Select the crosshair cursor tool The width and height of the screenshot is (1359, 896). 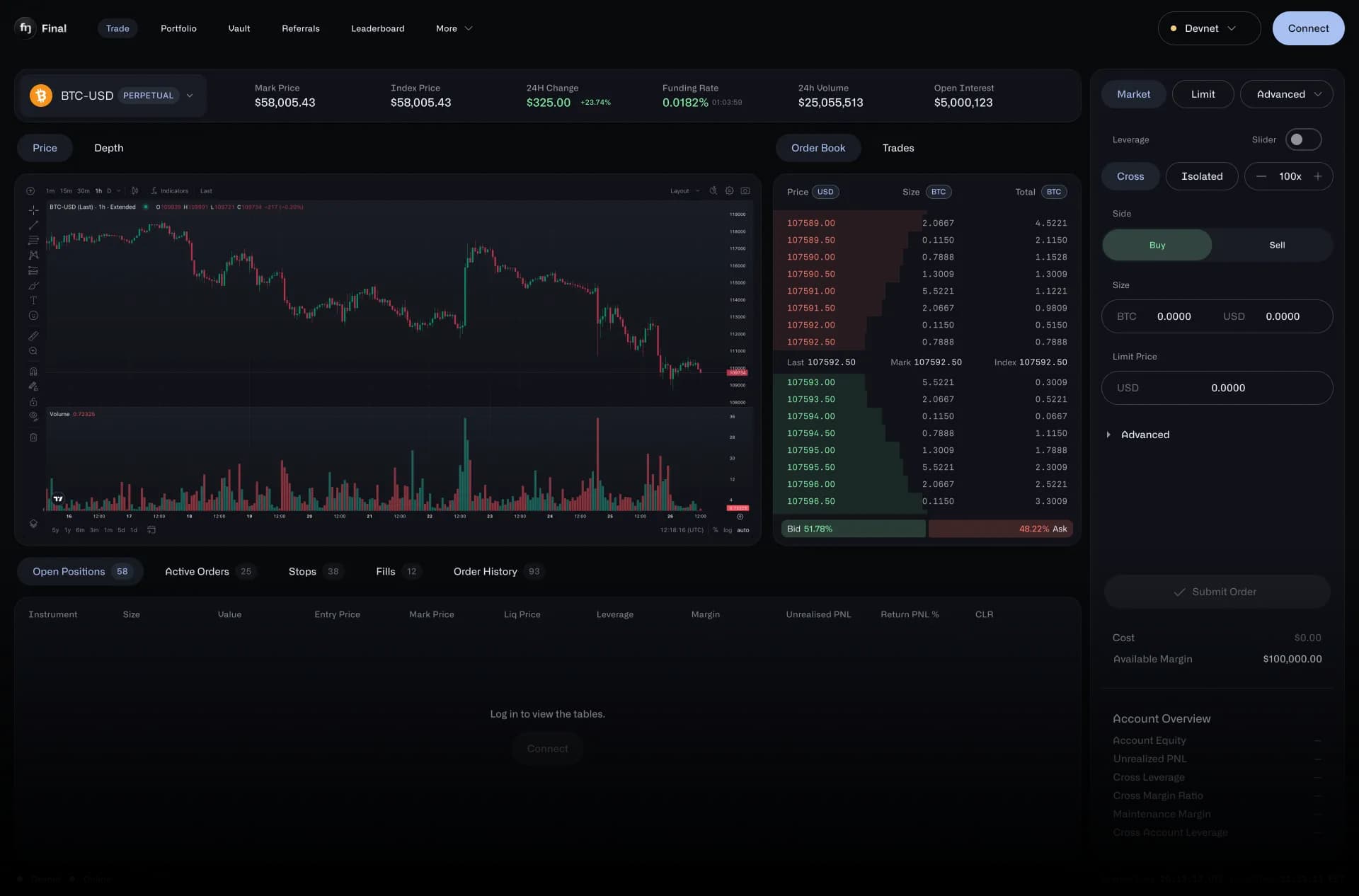[33, 210]
